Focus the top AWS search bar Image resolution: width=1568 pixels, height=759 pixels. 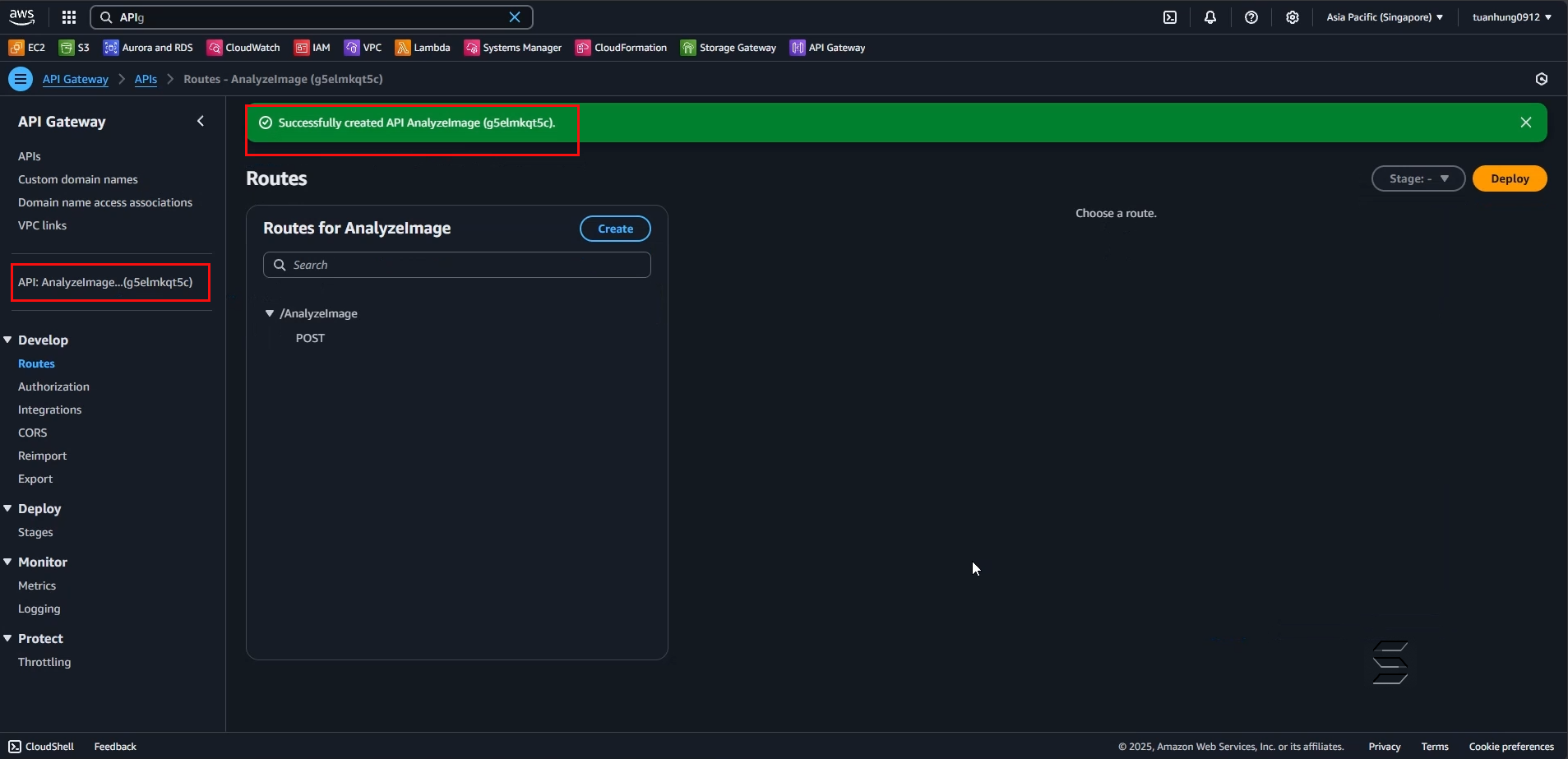(312, 17)
